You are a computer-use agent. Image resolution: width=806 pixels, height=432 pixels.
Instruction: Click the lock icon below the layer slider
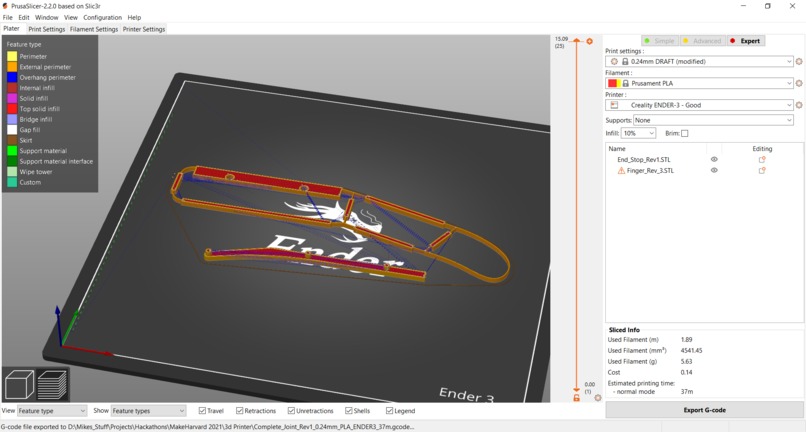pyautogui.click(x=577, y=398)
